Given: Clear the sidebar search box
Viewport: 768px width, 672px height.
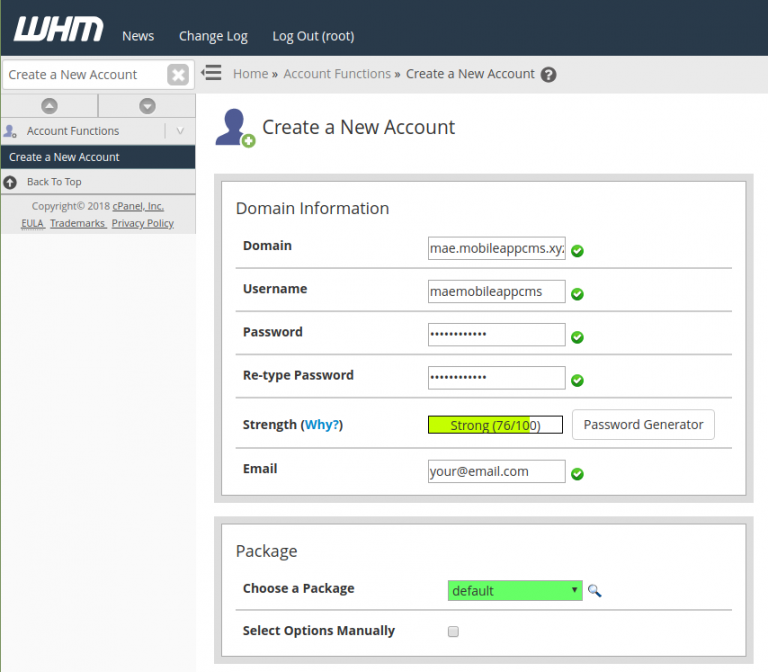Looking at the screenshot, I should tap(177, 75).
